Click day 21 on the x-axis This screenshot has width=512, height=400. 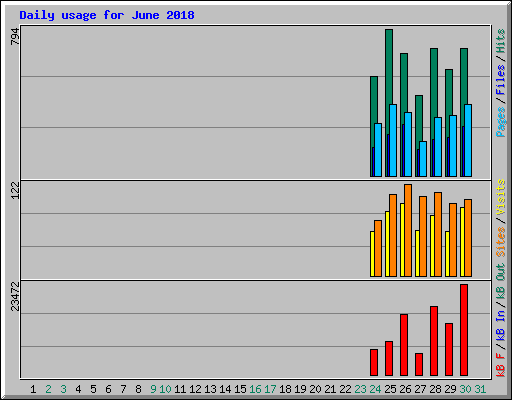(330, 389)
